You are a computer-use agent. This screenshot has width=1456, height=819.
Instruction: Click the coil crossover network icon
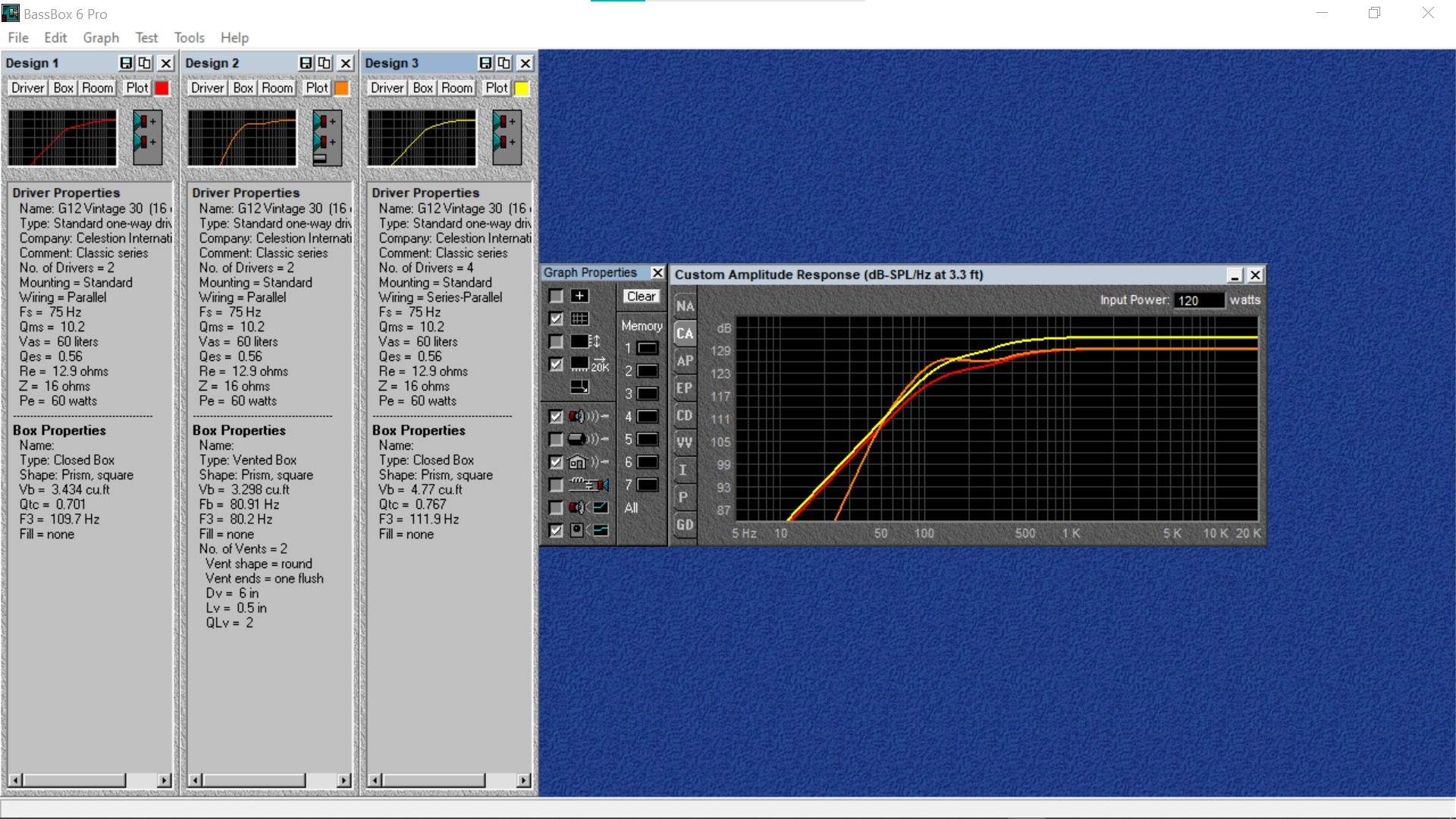pyautogui.click(x=589, y=485)
